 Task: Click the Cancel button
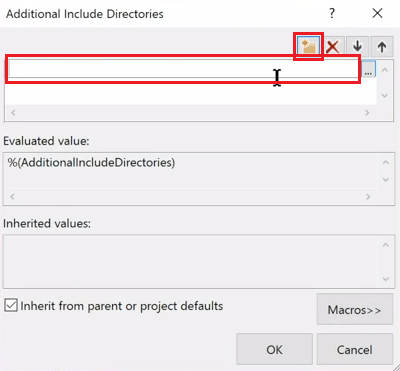(x=355, y=349)
